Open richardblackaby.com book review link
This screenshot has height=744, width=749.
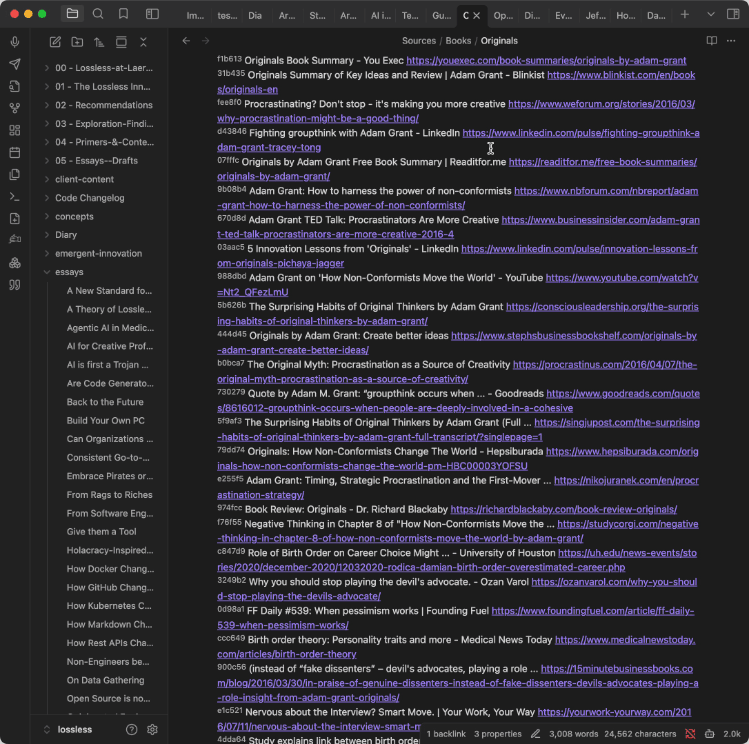[x=563, y=510]
